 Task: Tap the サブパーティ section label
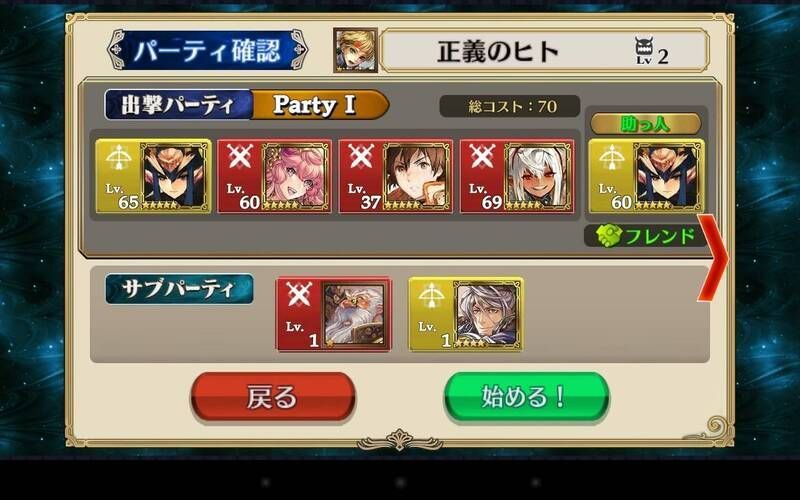click(x=179, y=289)
